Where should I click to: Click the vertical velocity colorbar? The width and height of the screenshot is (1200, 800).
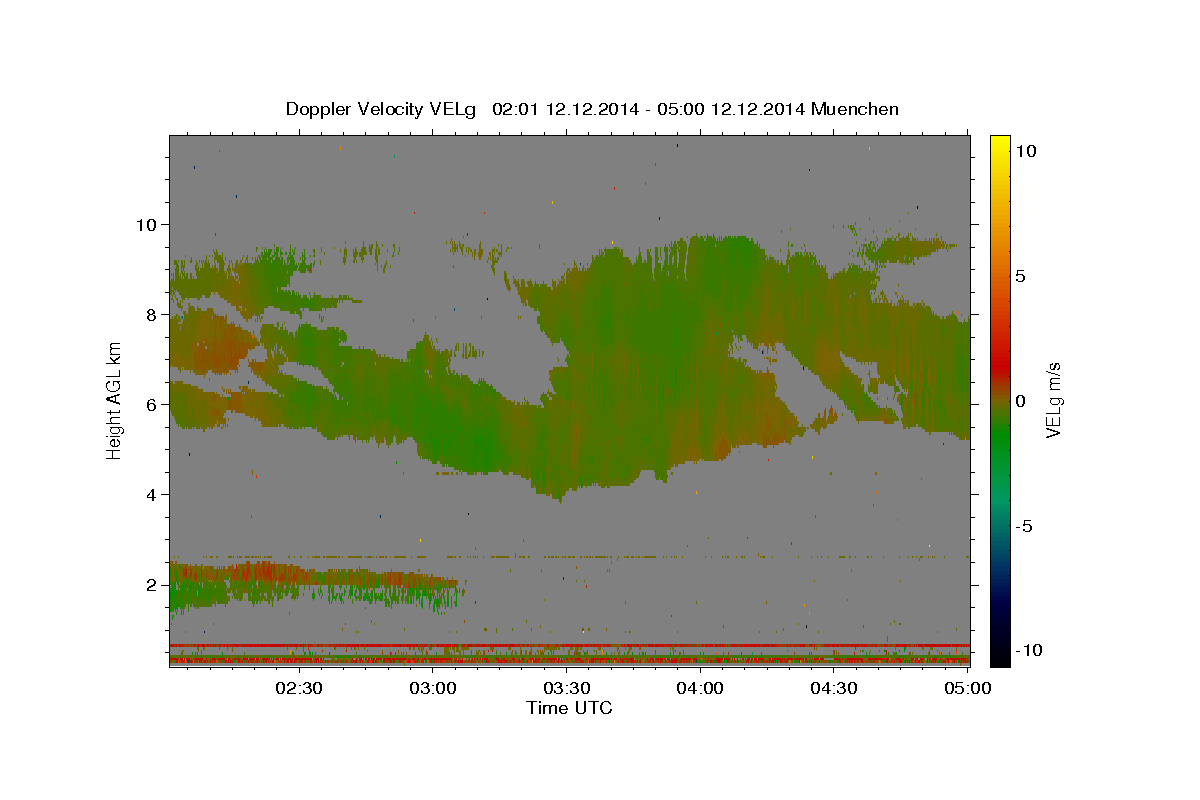point(1000,400)
